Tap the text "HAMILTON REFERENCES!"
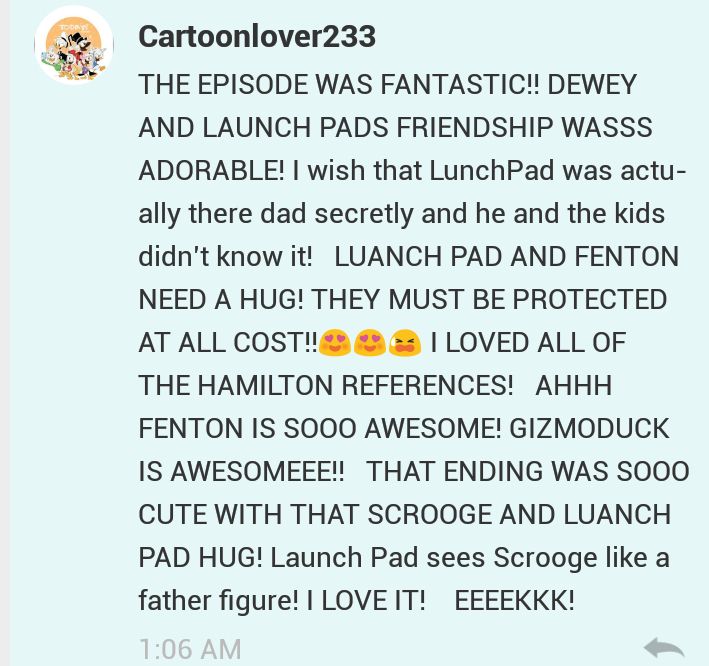 point(355,386)
